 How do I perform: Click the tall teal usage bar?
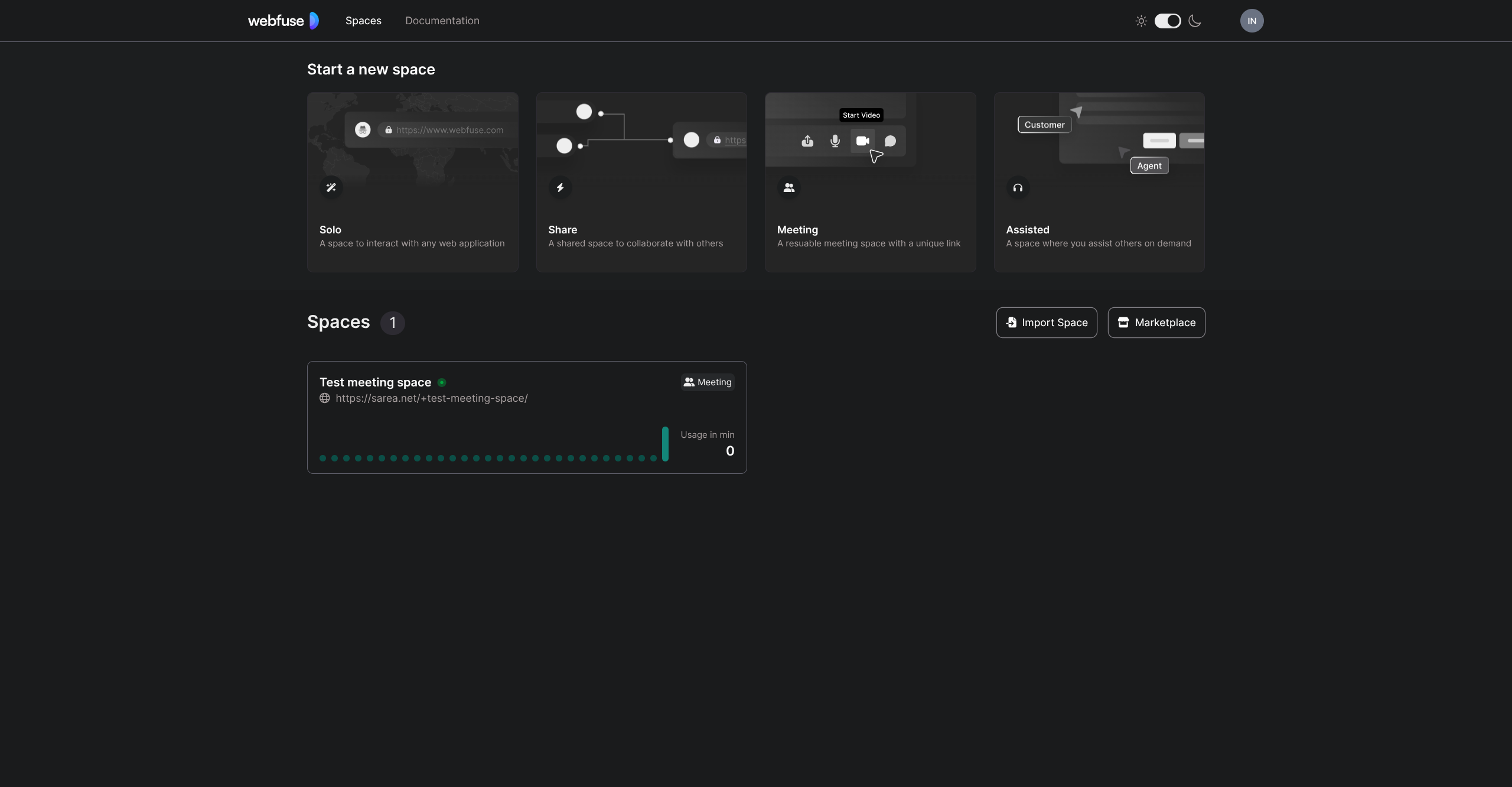(665, 444)
